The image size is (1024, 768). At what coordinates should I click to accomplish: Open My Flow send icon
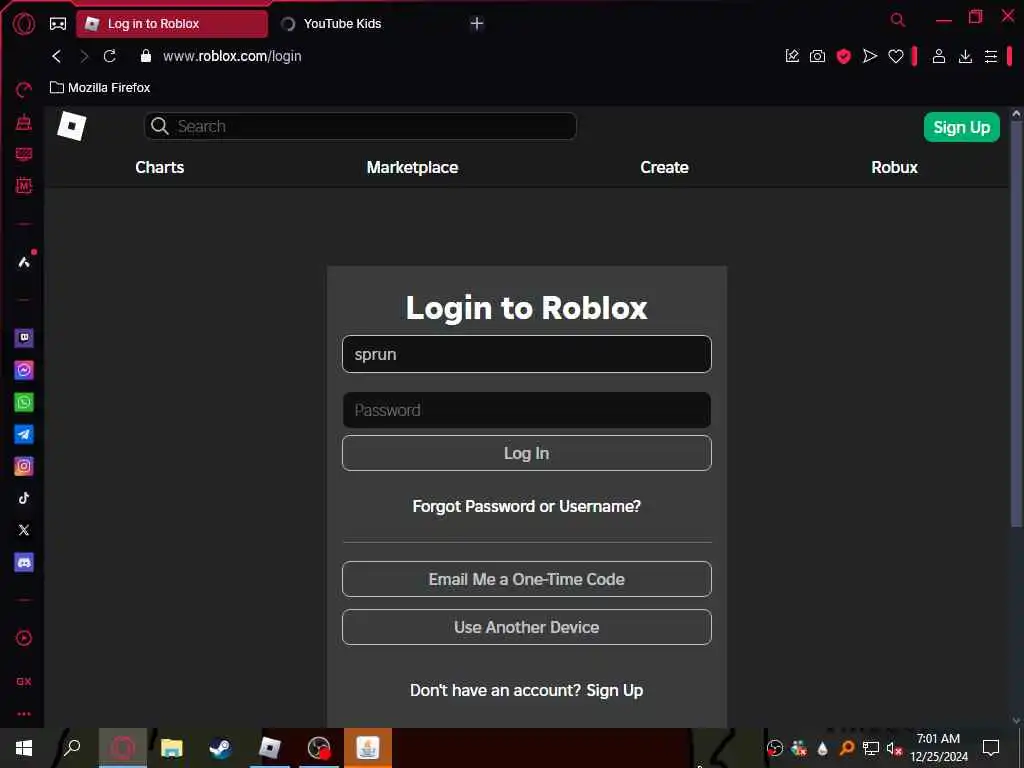[x=869, y=56]
